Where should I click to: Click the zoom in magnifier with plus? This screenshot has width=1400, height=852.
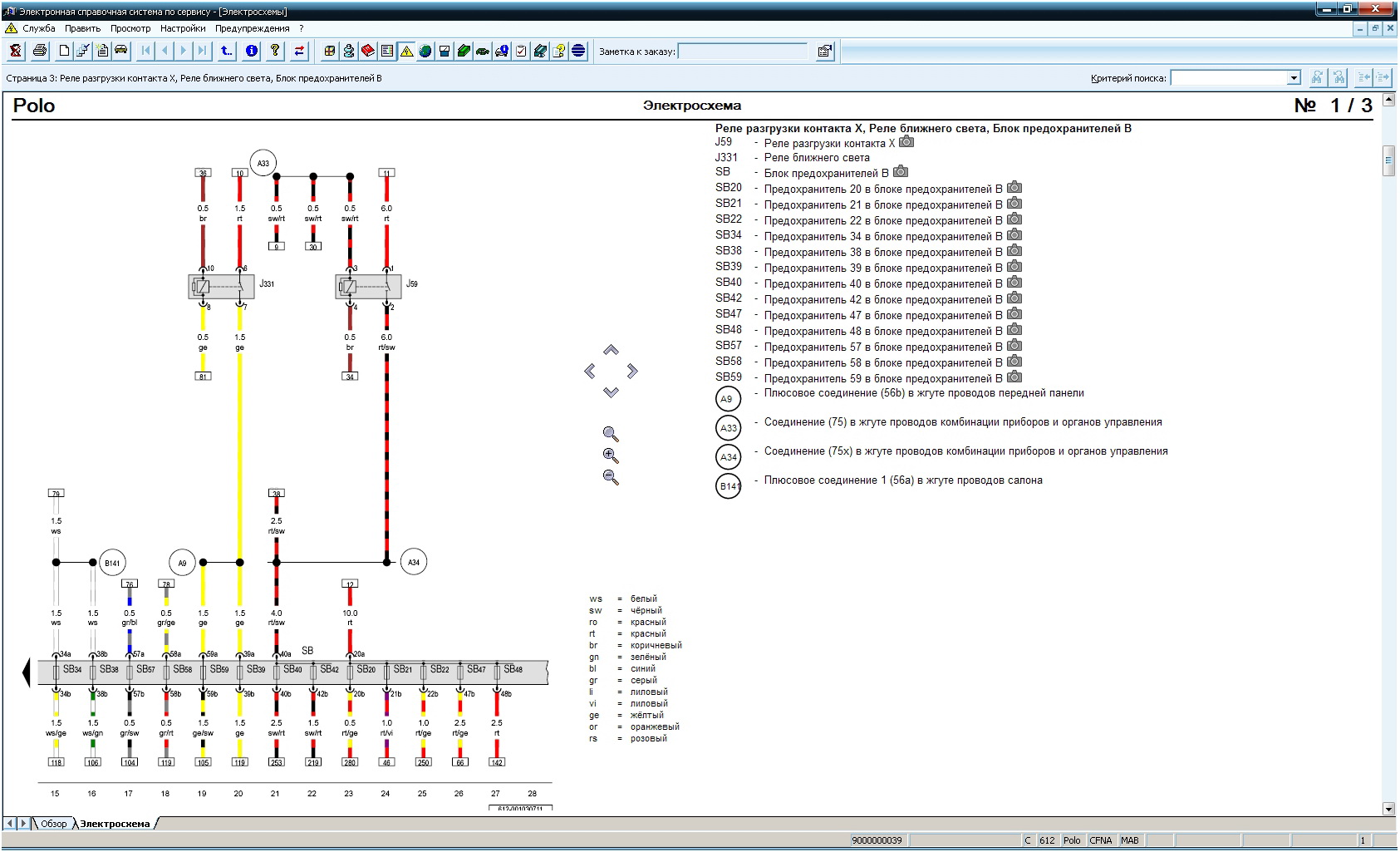tap(611, 456)
